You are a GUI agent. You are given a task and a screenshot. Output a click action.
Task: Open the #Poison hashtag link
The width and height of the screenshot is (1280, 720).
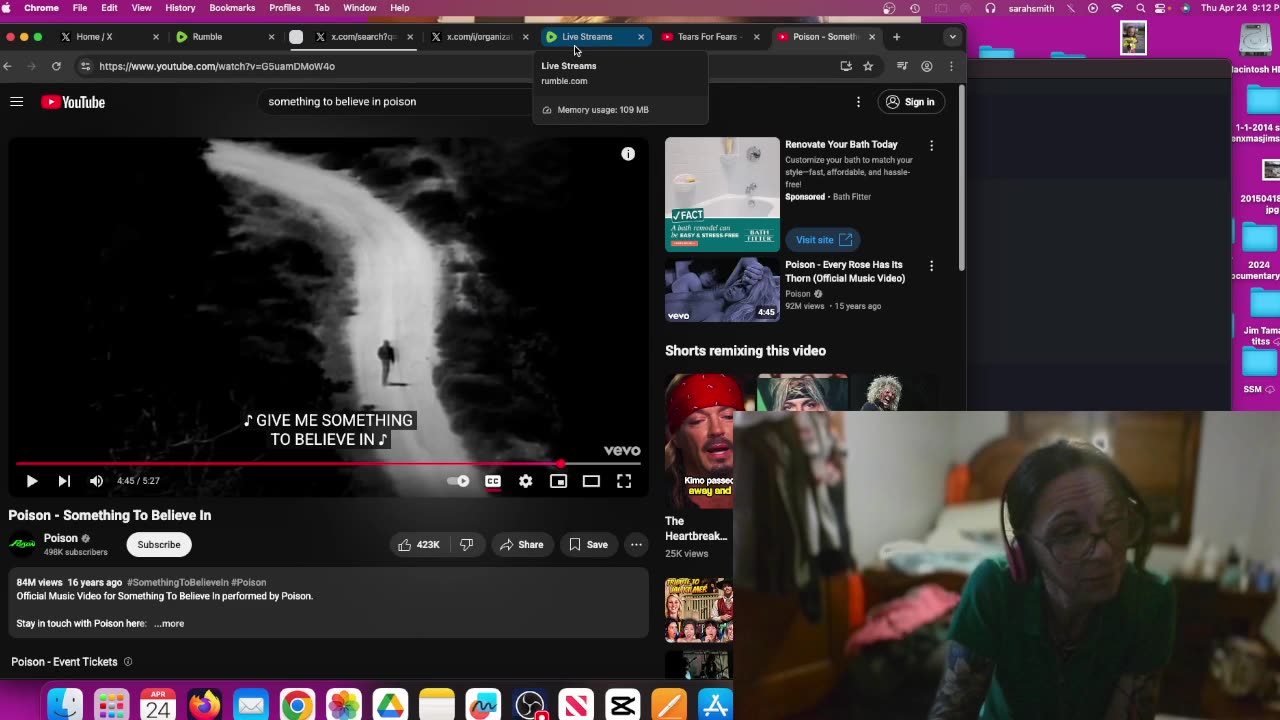point(249,582)
